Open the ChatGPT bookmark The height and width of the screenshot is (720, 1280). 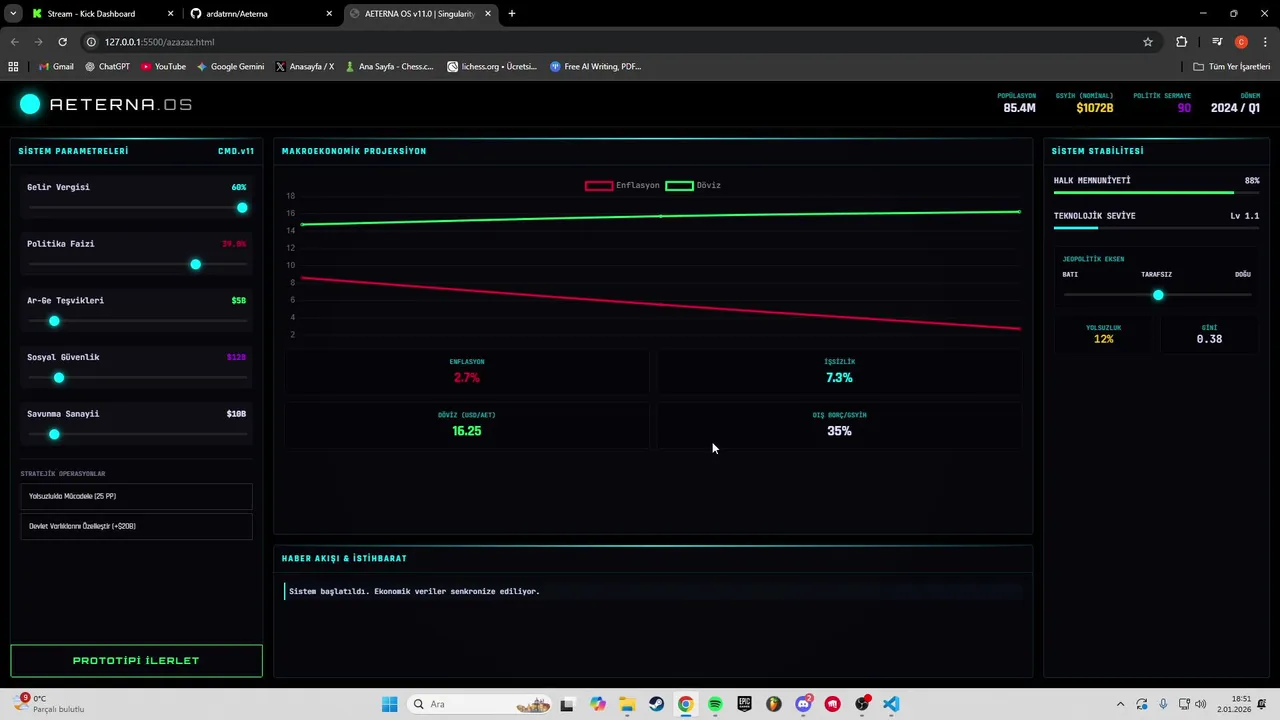coord(107,67)
